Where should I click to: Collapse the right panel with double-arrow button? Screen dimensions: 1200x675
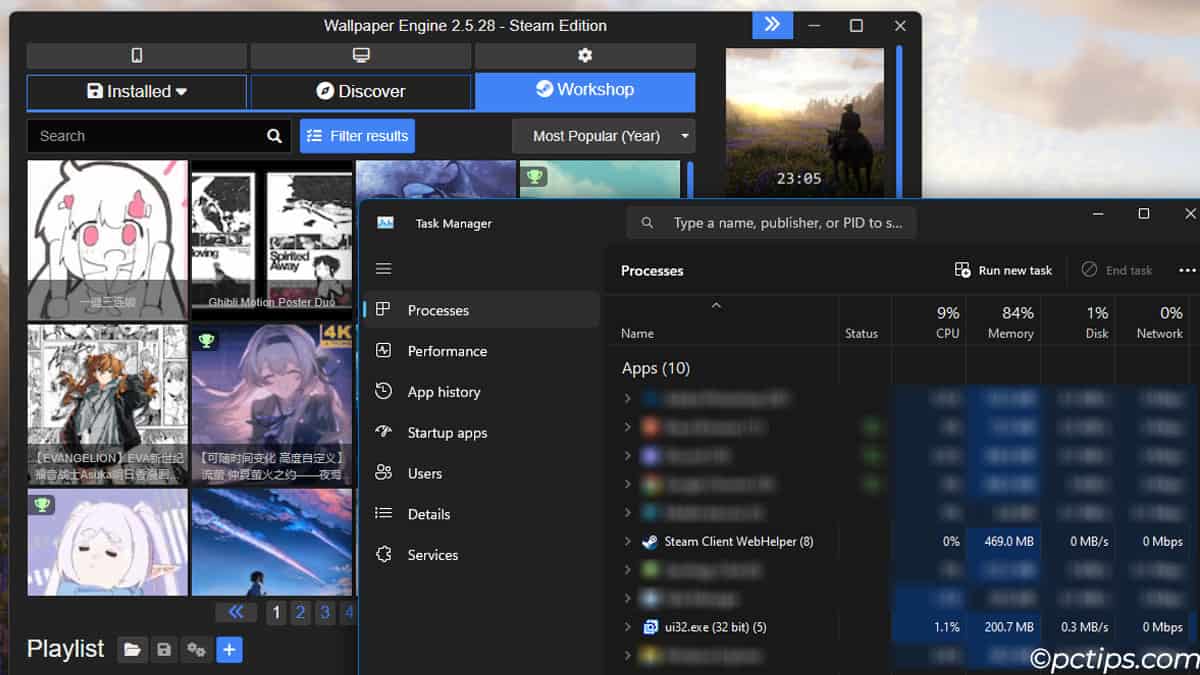[x=772, y=25]
